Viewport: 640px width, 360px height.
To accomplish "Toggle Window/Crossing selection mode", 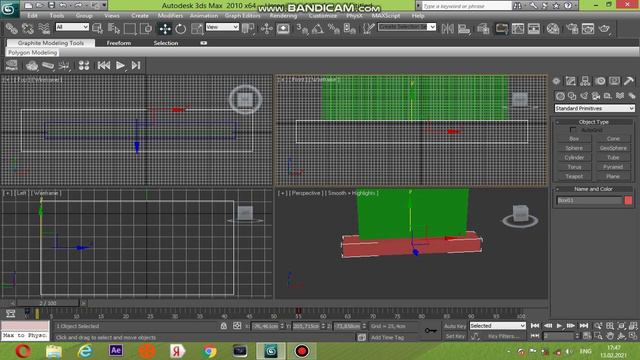I will [x=146, y=29].
